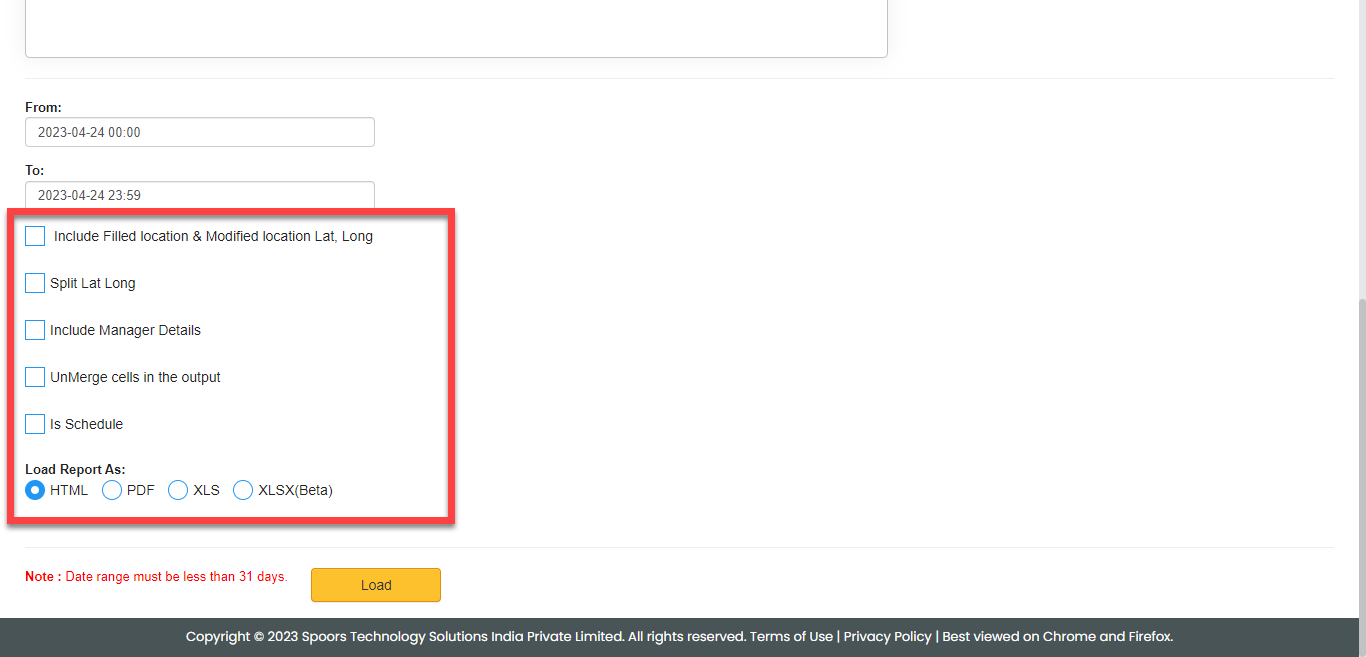Check Include Filled location & Modified location checkbox
The width and height of the screenshot is (1366, 657).
point(35,236)
